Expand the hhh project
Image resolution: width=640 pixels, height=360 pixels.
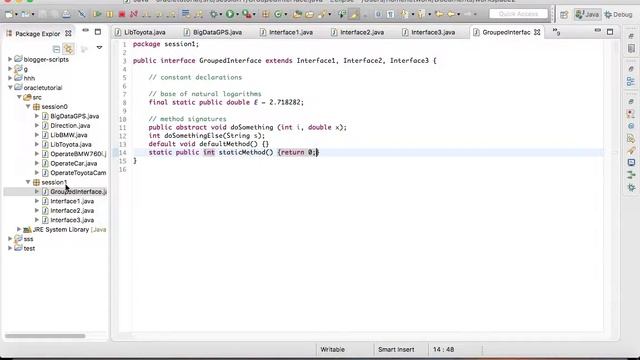10,78
